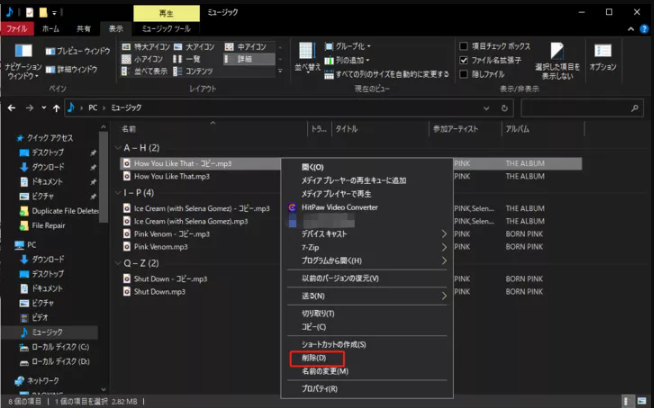Switch to the ミュージック ツール tab
Image resolution: width=654 pixels, height=408 pixels.
[166, 28]
